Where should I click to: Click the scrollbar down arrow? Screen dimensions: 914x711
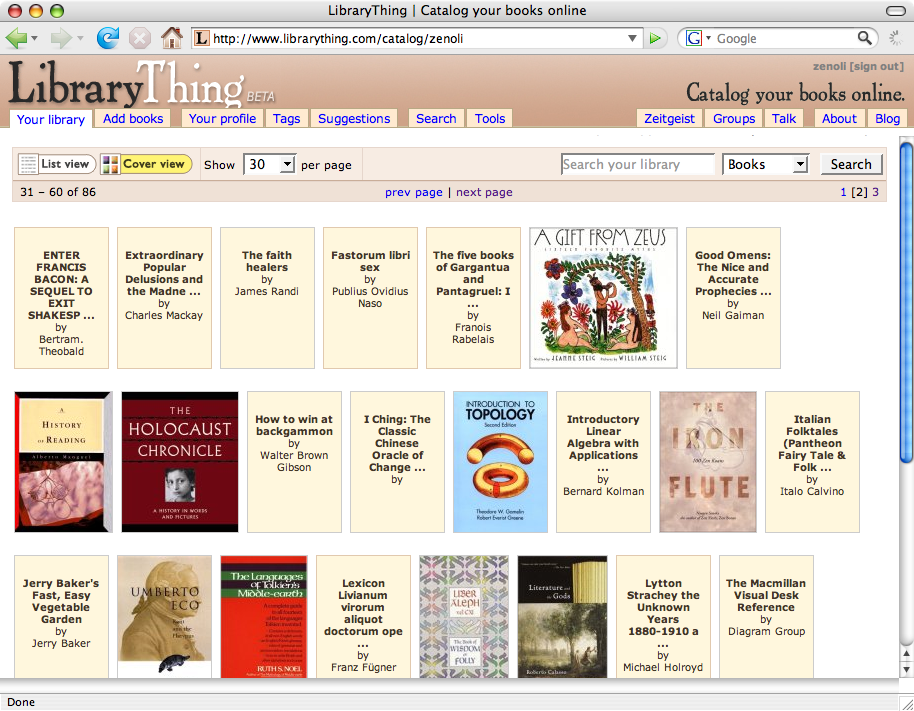(906, 670)
